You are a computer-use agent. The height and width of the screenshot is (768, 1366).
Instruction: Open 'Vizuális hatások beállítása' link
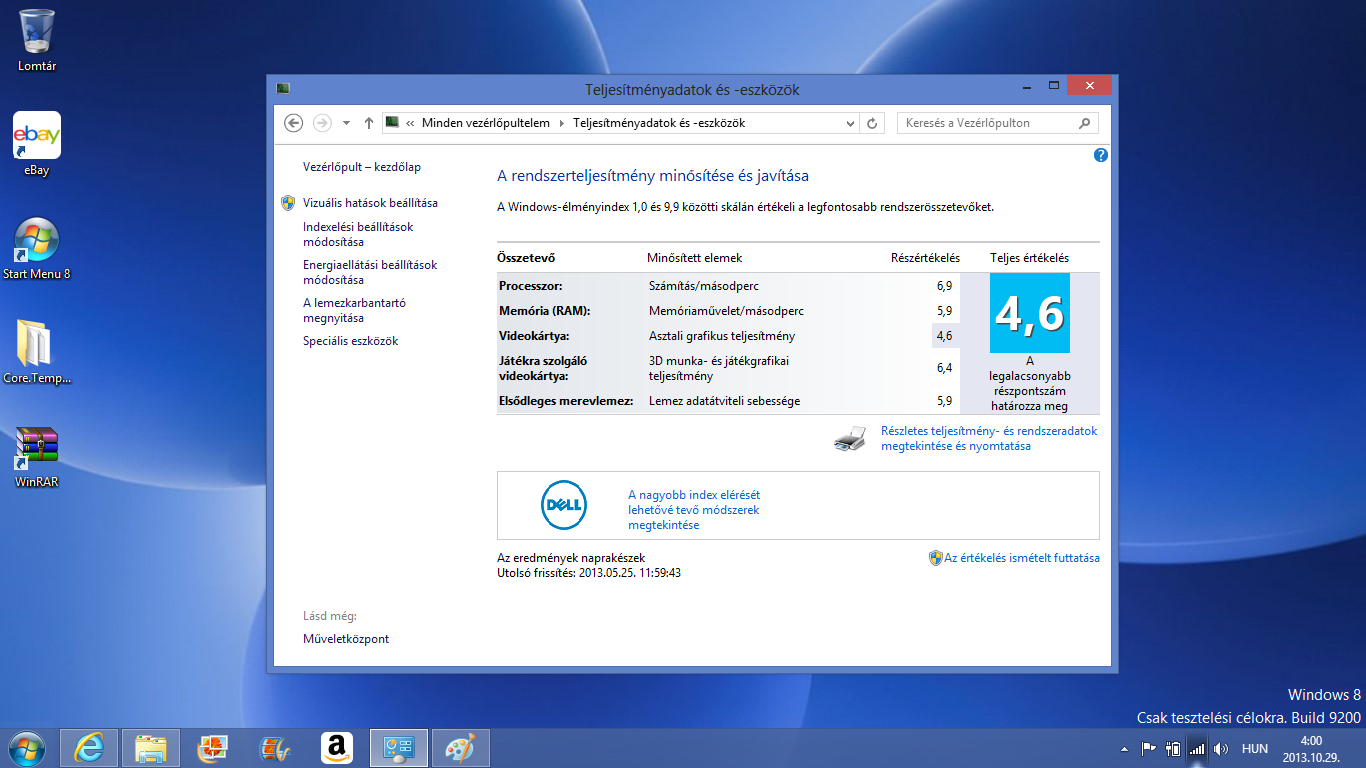tap(370, 203)
